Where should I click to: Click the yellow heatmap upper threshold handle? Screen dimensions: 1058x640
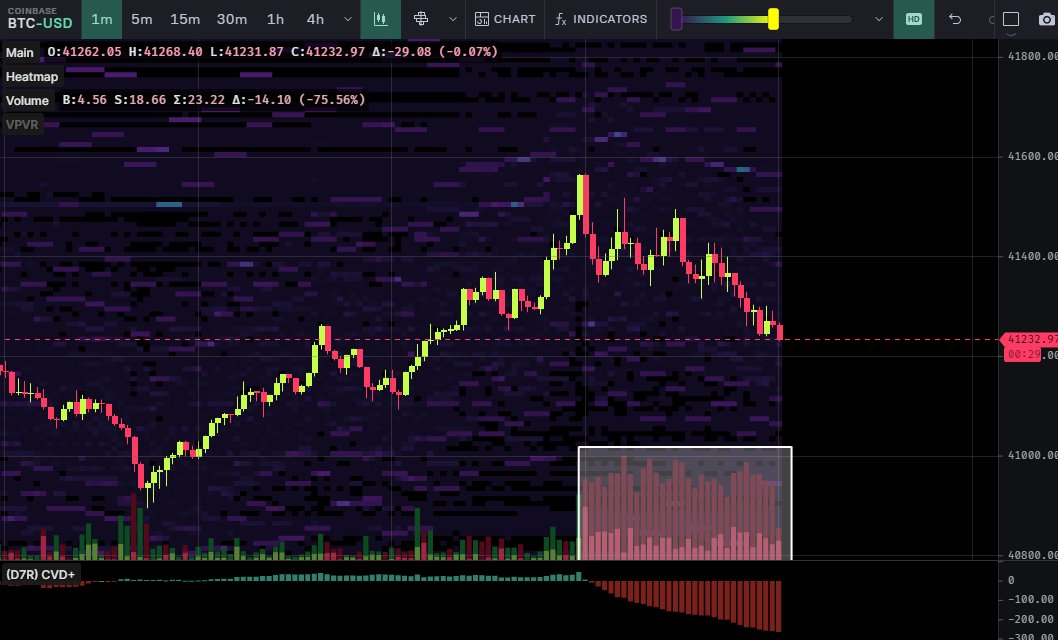pos(773,19)
